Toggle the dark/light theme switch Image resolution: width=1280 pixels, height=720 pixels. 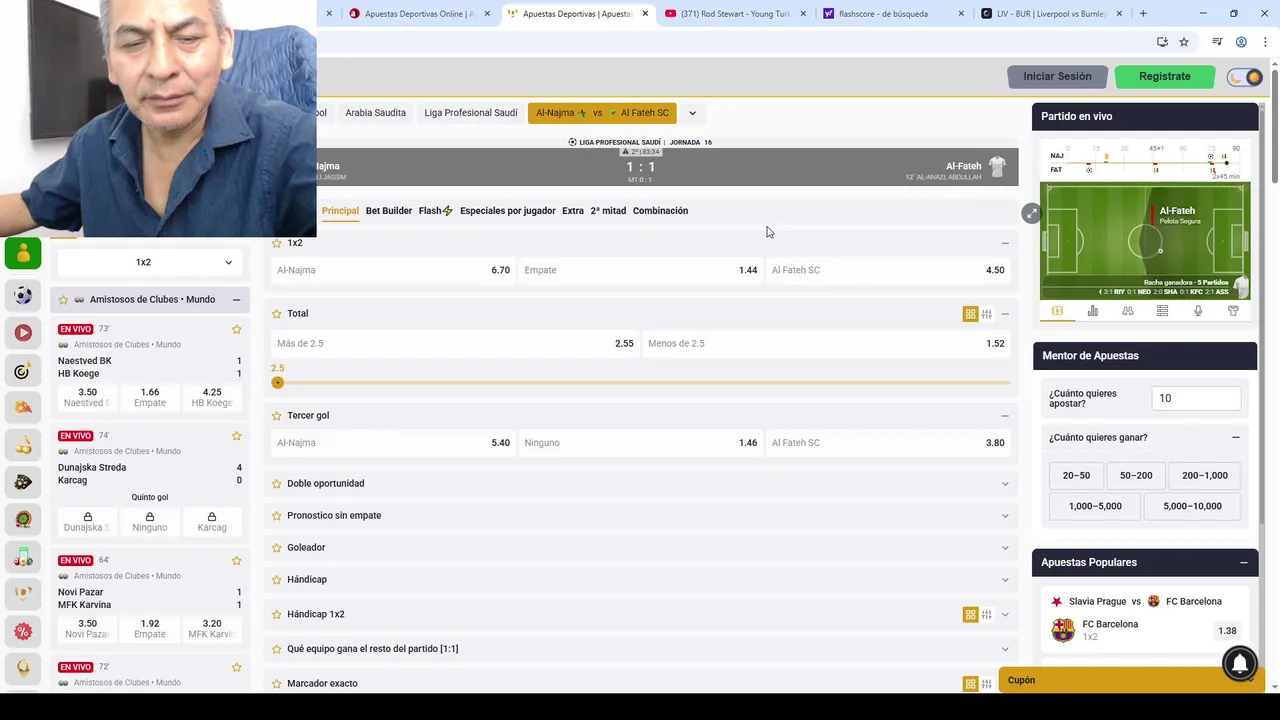[x=1246, y=77]
